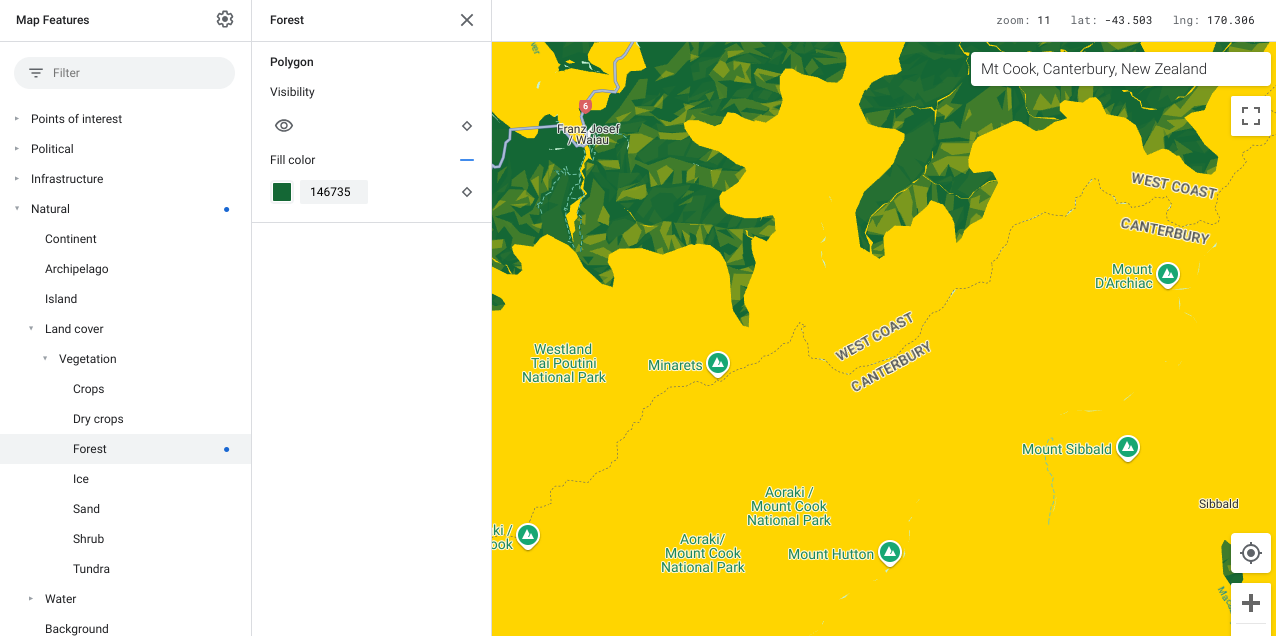
Task: Click the Franz Josef / Waiau town label
Action: point(588,134)
